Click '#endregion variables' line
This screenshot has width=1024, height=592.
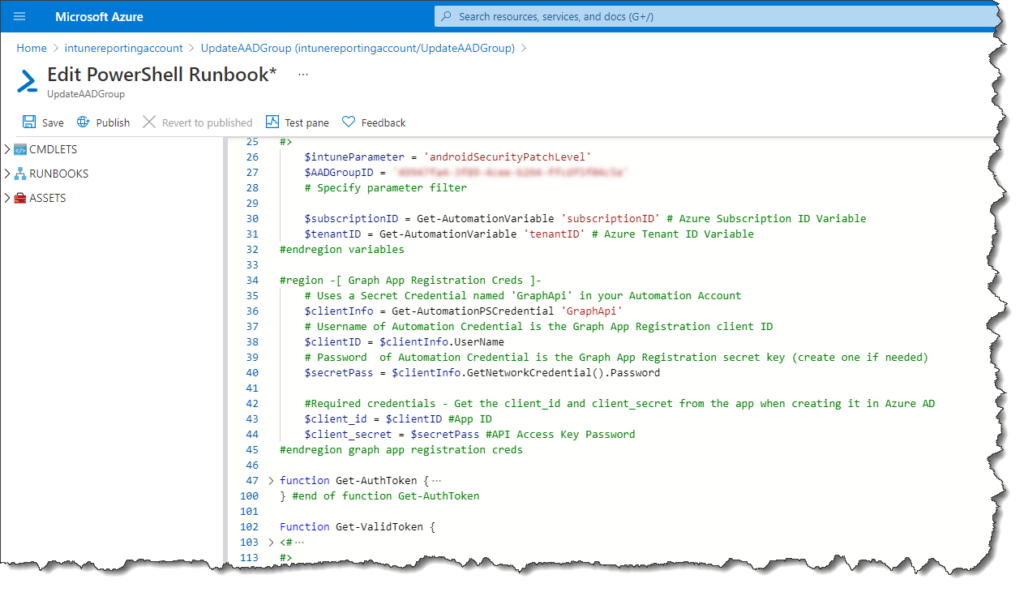point(342,250)
